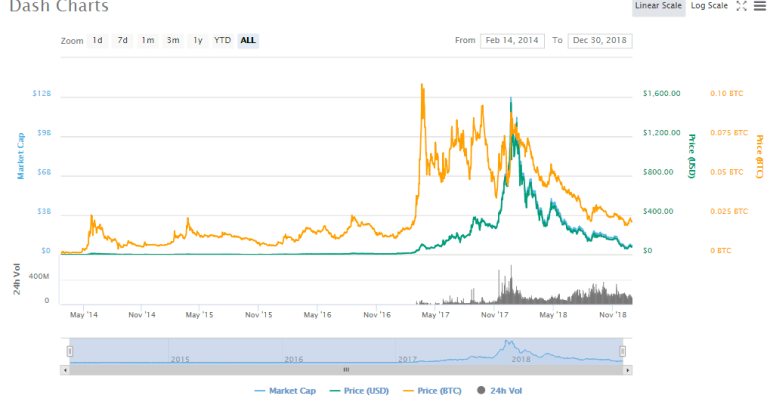Set zoom to 3m
This screenshot has width=770, height=402.
tap(173, 40)
